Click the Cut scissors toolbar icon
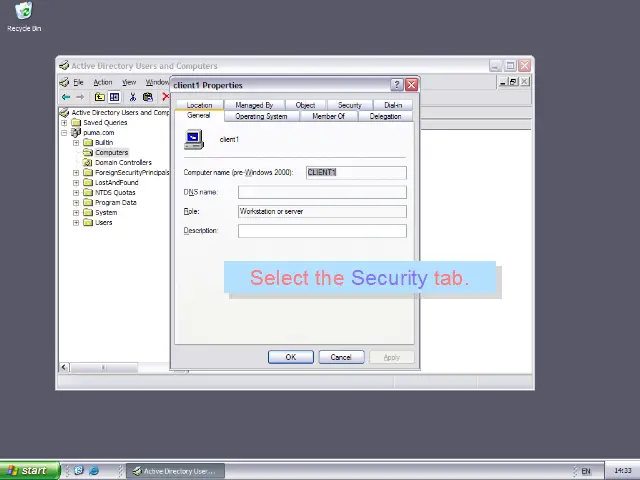Viewport: 640px width, 480px height. [133, 97]
